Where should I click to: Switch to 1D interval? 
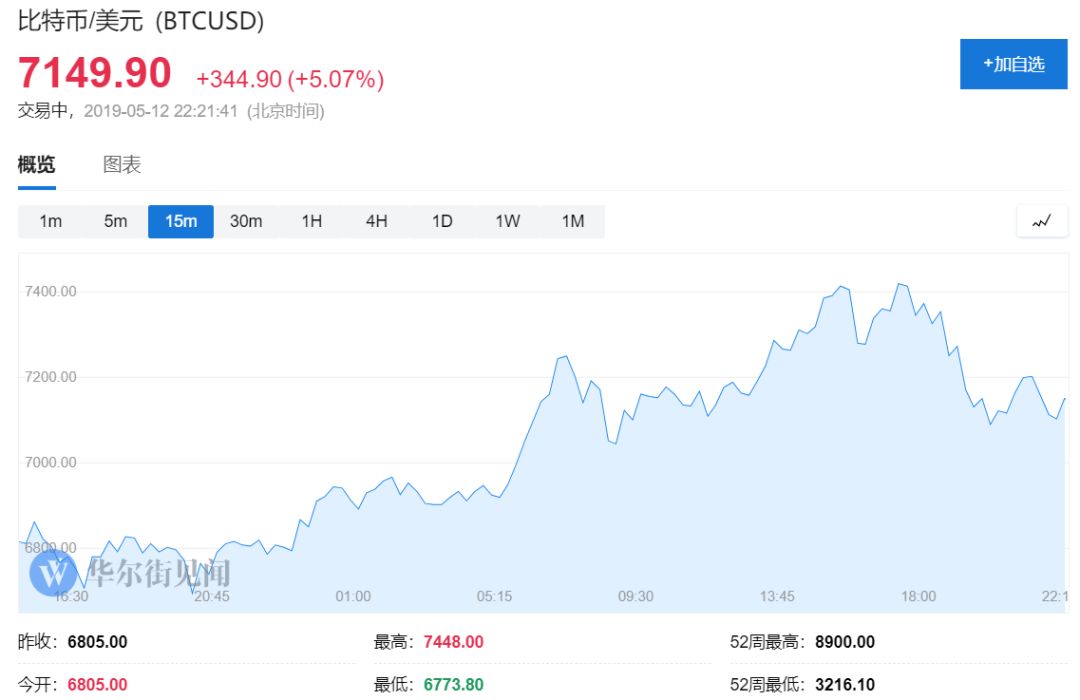[442, 221]
